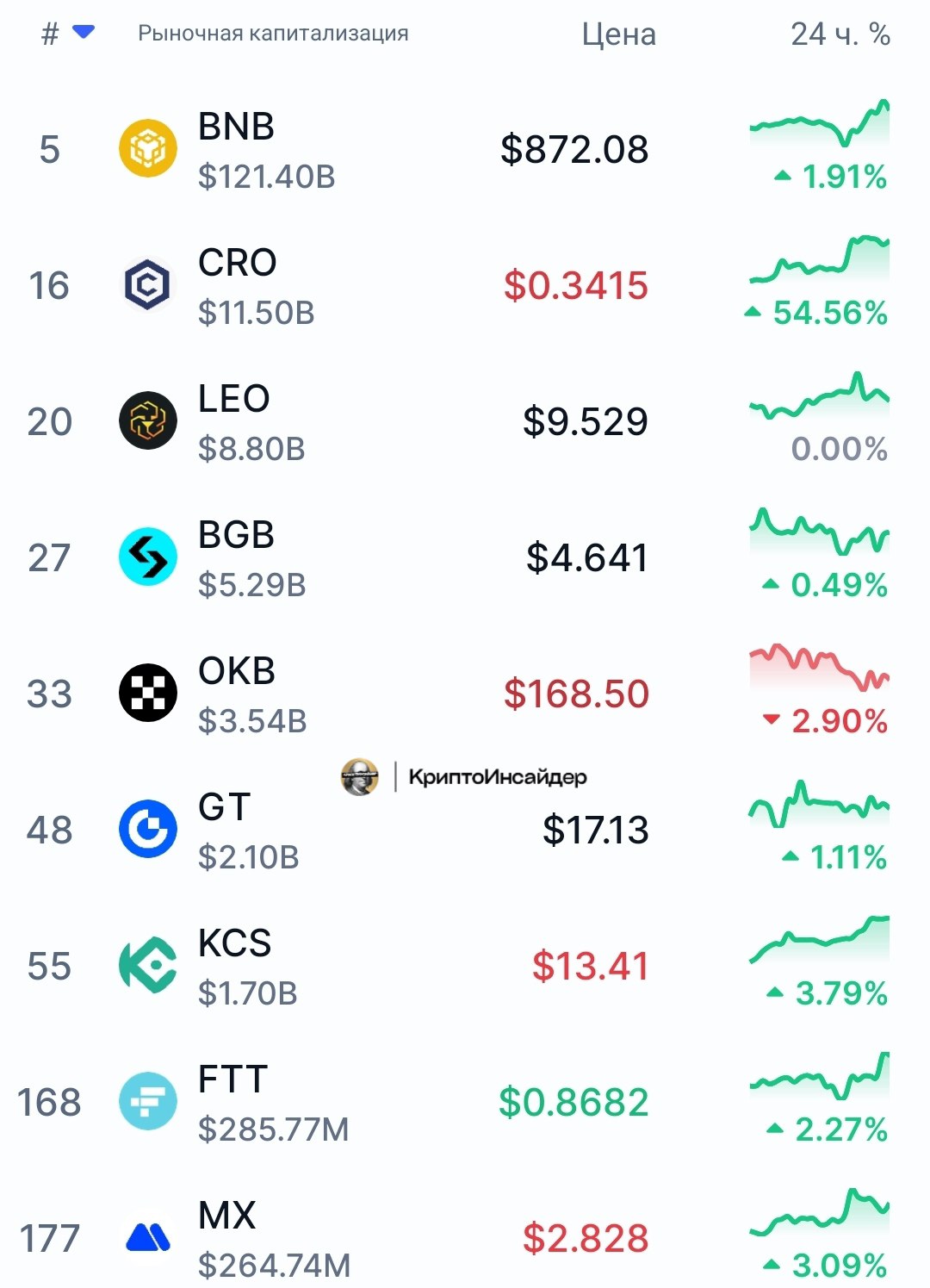The width and height of the screenshot is (930, 1288).
Task: Select the LEO token logo
Action: coord(148,420)
